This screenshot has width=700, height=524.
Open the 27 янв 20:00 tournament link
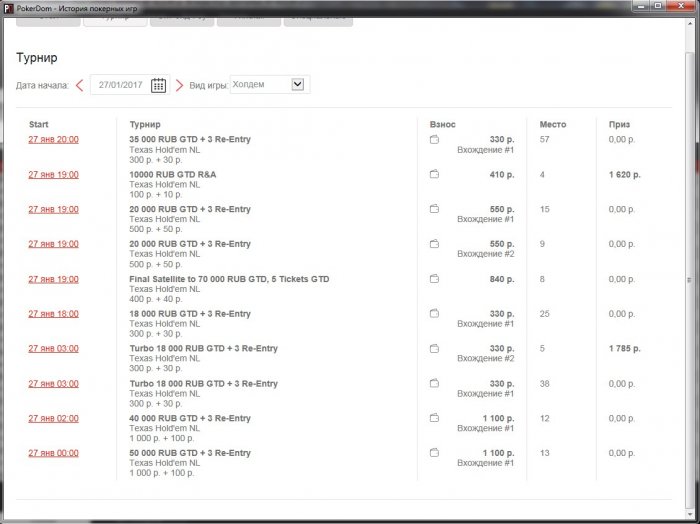click(x=54, y=139)
